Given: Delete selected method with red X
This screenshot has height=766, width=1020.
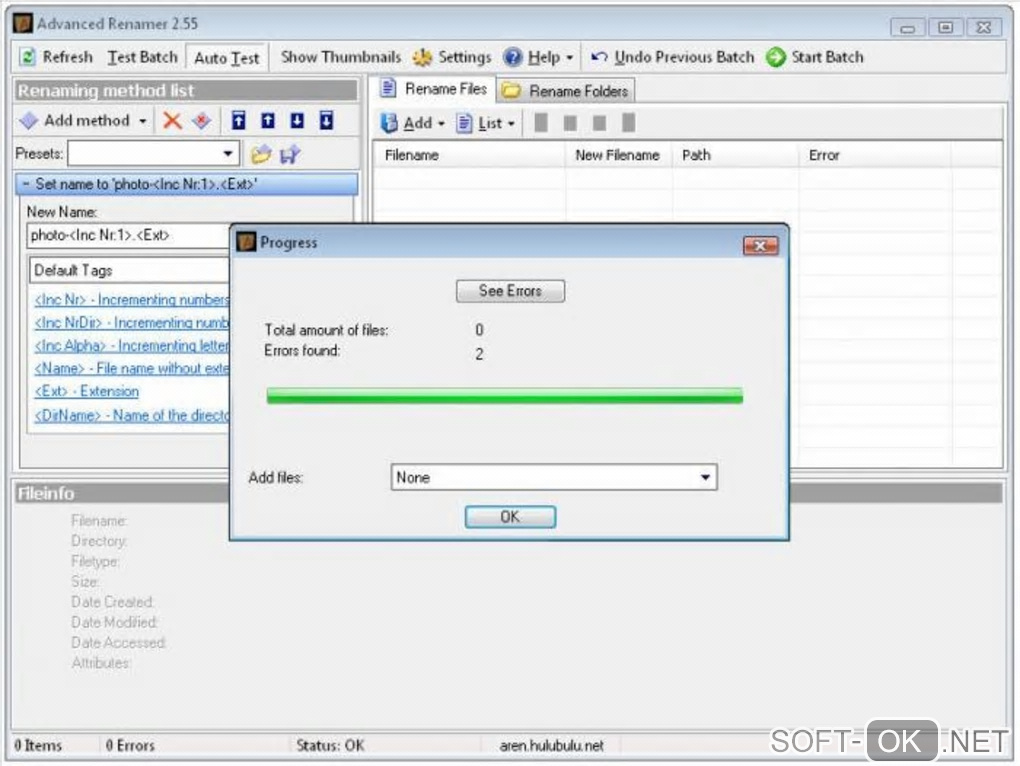Looking at the screenshot, I should 172,120.
